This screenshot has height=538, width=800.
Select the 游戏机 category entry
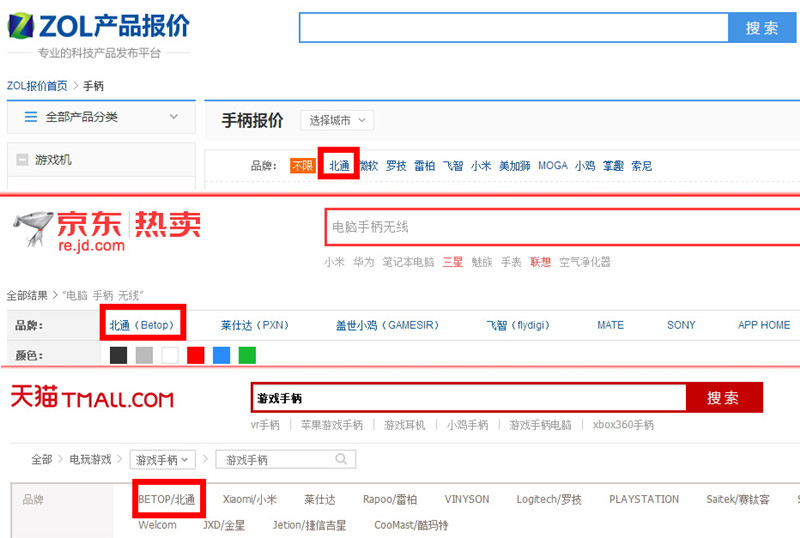point(53,160)
